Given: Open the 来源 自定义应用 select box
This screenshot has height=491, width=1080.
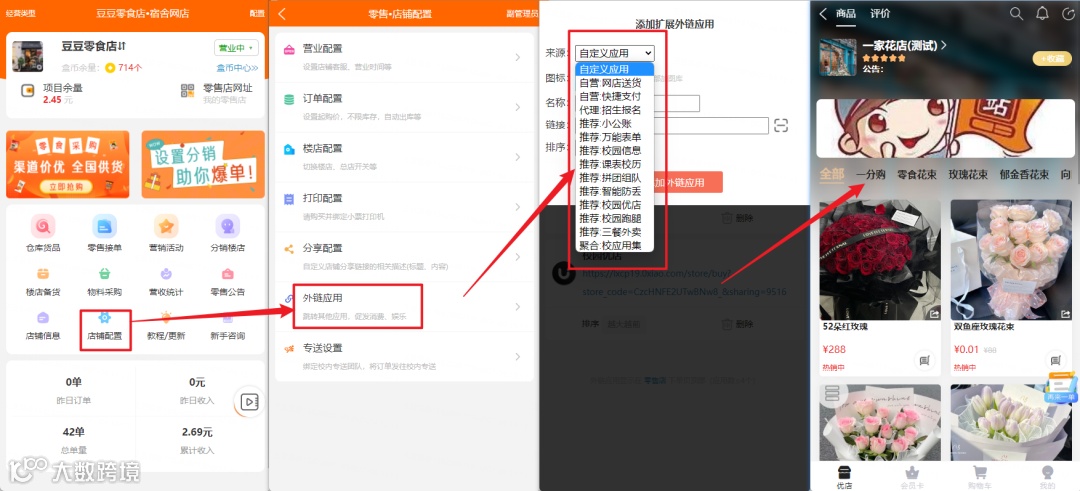Looking at the screenshot, I should click(614, 53).
